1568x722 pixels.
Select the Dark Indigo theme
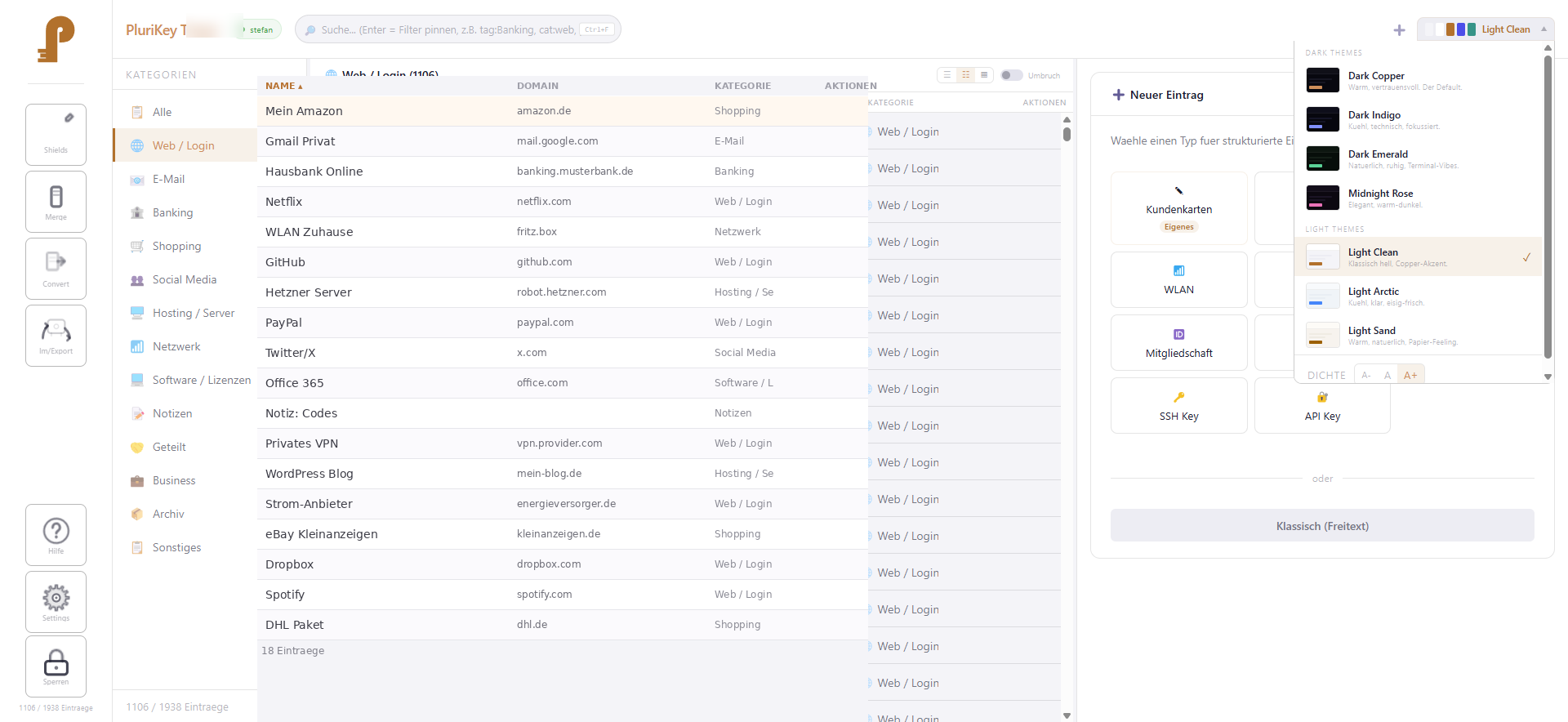click(1419, 119)
